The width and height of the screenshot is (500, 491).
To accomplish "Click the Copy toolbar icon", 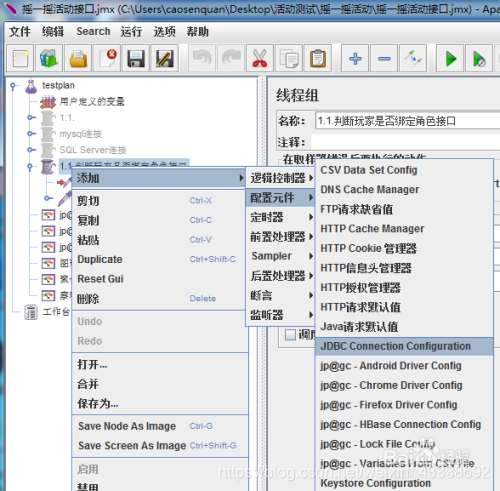I will [x=289, y=59].
